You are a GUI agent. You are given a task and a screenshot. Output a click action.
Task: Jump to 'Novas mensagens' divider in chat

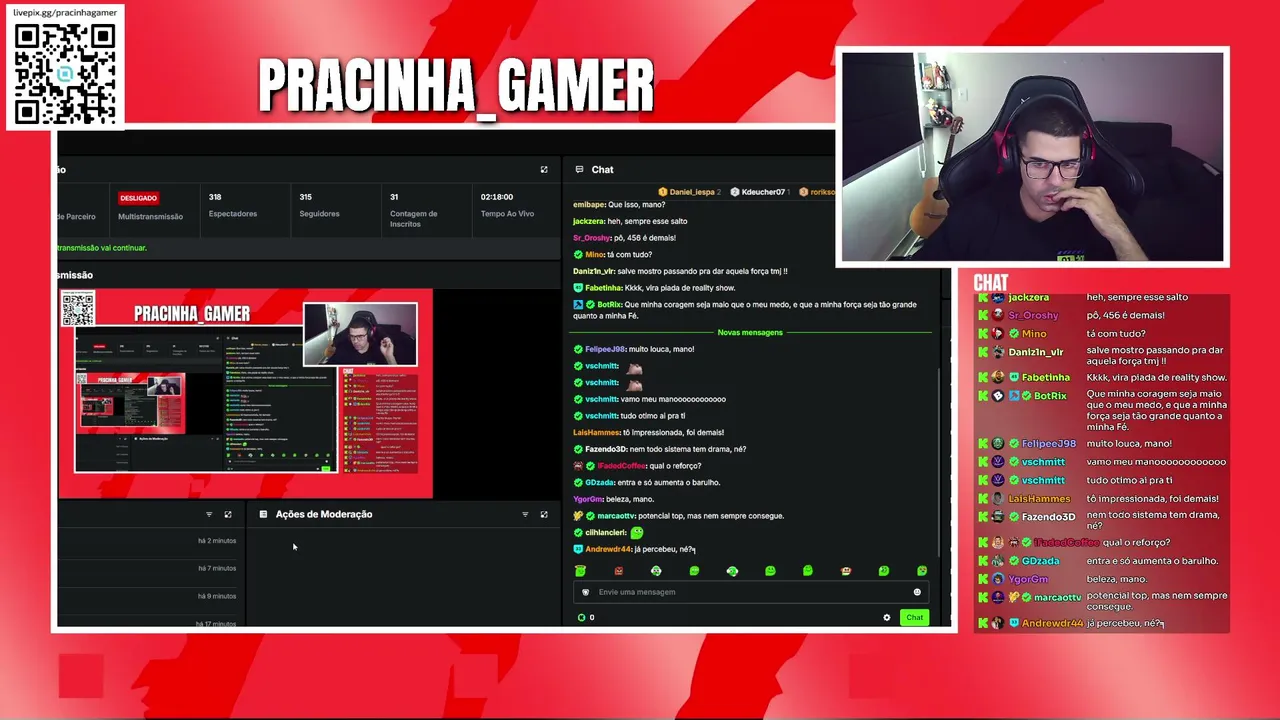[x=750, y=332]
